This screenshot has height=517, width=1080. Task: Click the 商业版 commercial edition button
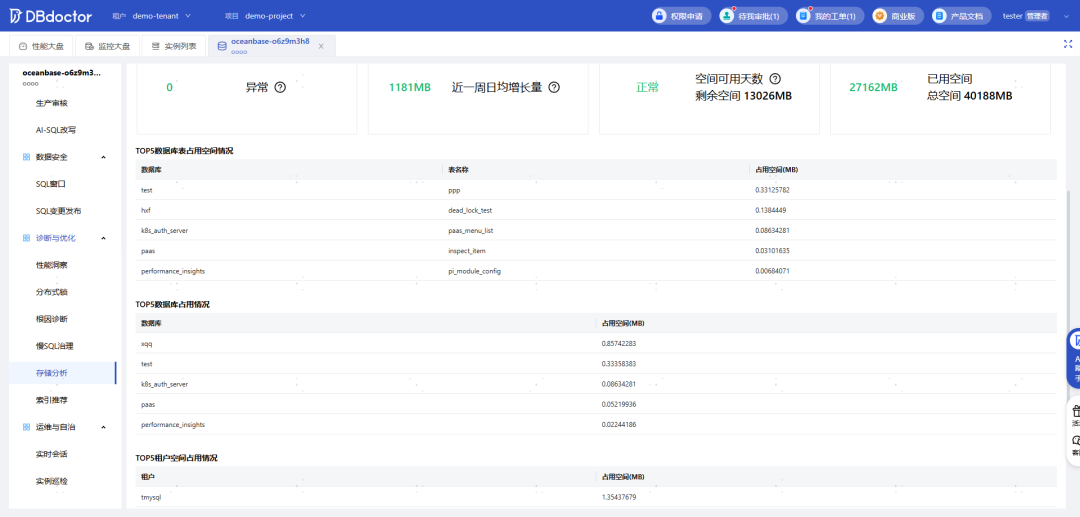point(897,16)
